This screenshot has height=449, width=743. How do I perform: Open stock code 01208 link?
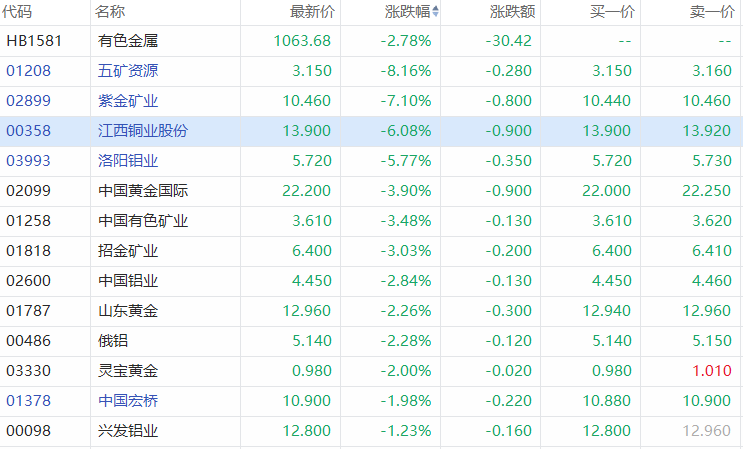tap(28, 71)
